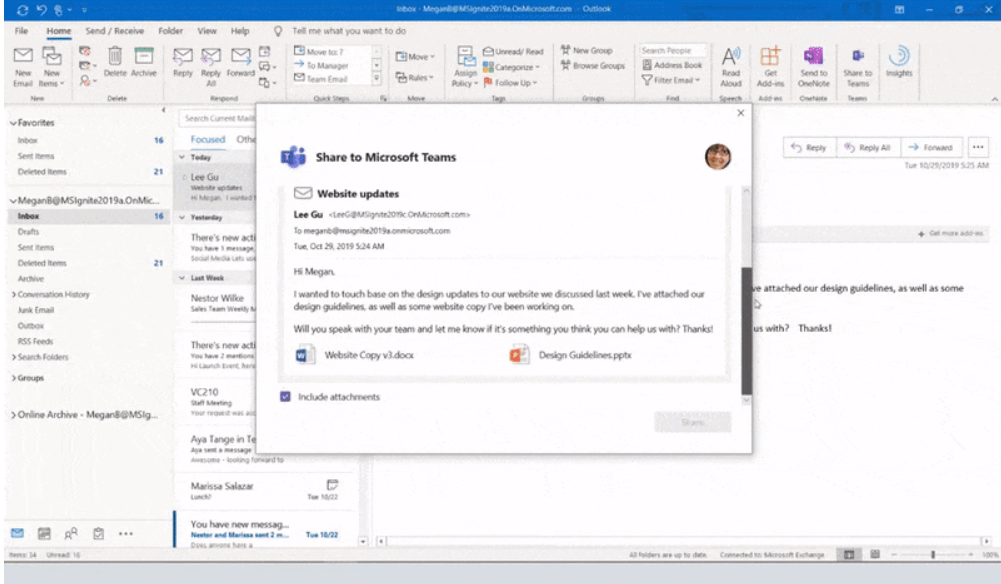Select the Drafts folder
The width and height of the screenshot is (1001, 584).
pos(28,232)
